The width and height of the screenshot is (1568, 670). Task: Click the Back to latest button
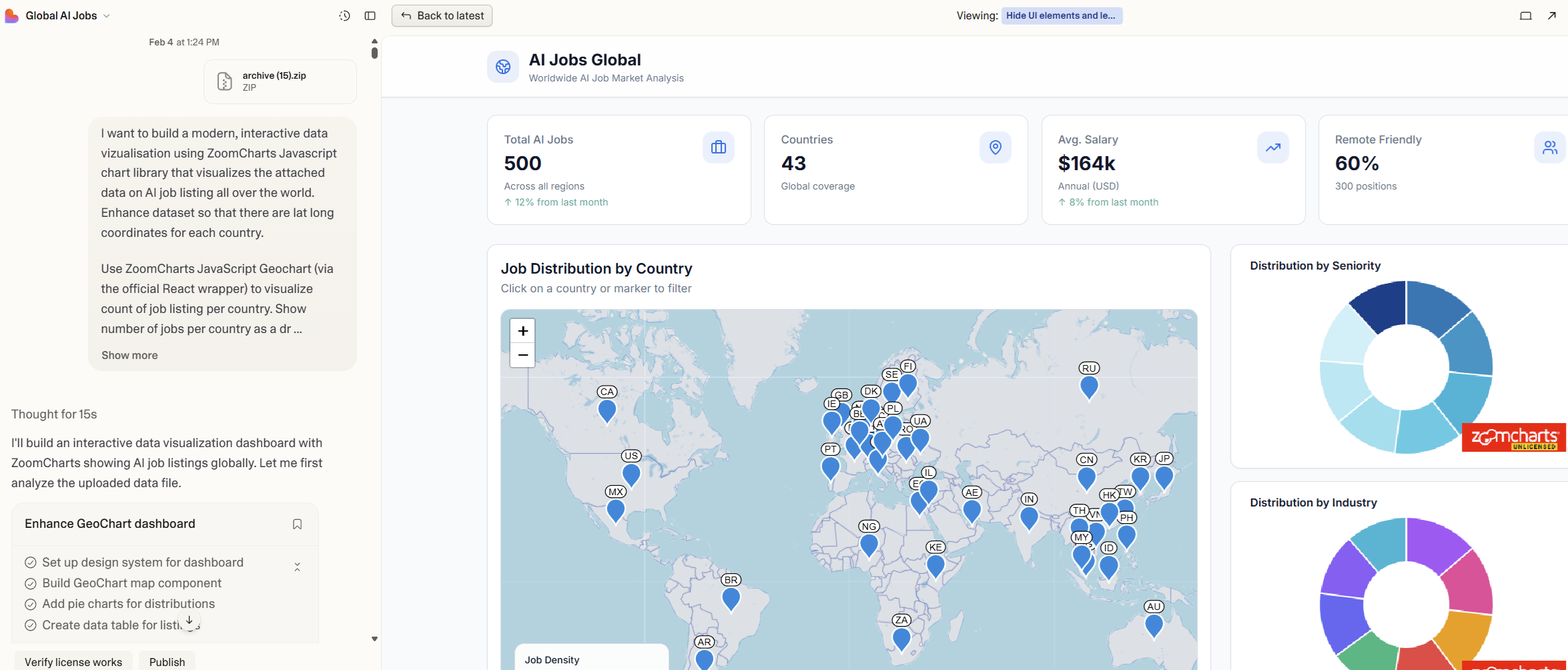[x=442, y=16]
